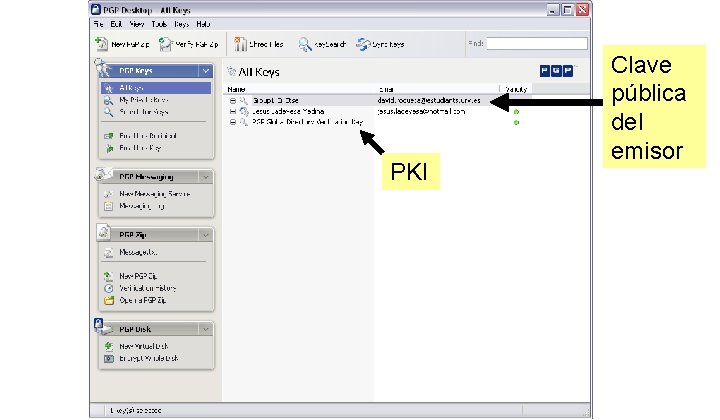Viewport: 720px width, 420px height.
Task: Click the PGP logo in All Keys header
Action: [x=556, y=71]
